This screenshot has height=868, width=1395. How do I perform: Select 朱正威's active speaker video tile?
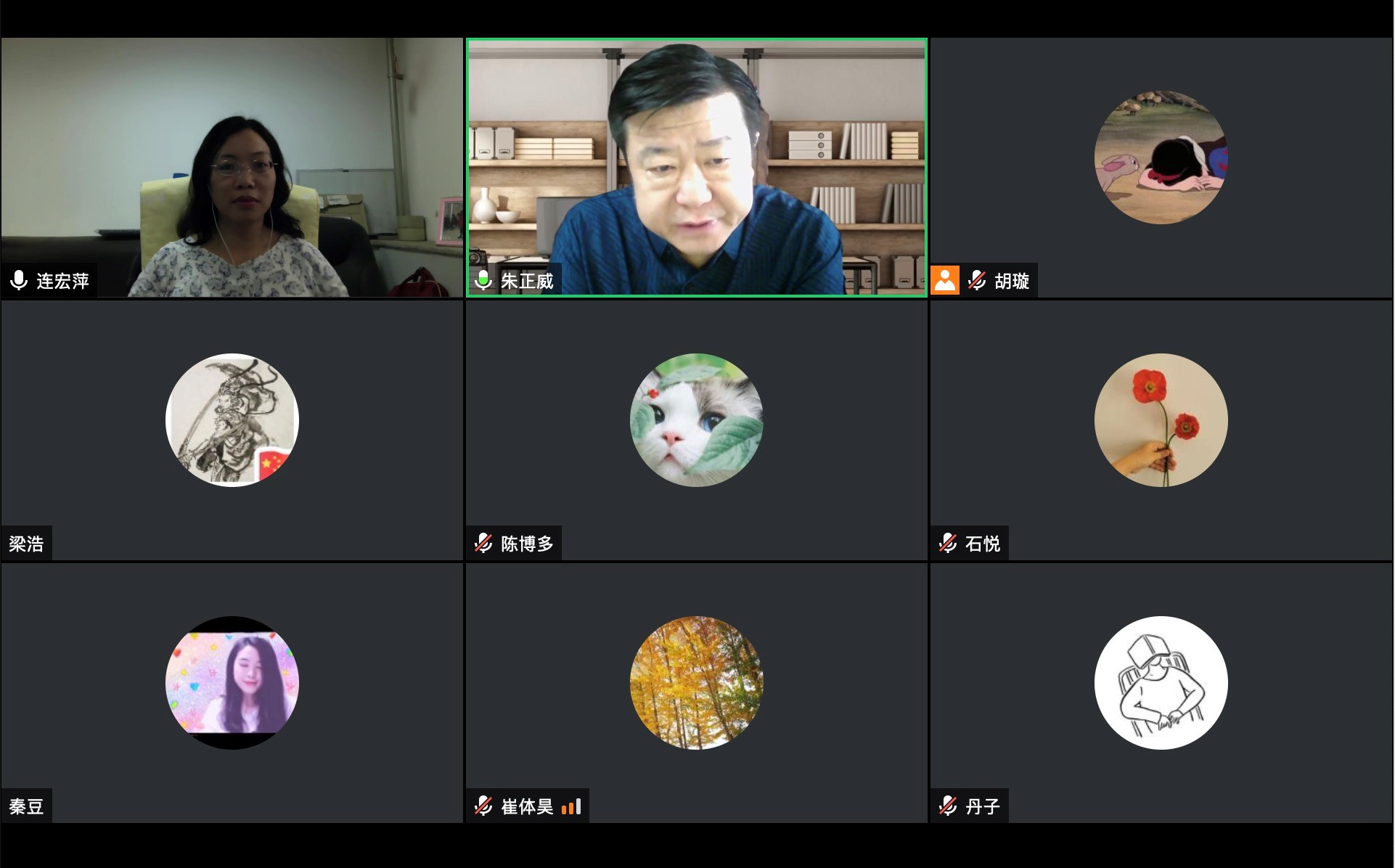(697, 168)
